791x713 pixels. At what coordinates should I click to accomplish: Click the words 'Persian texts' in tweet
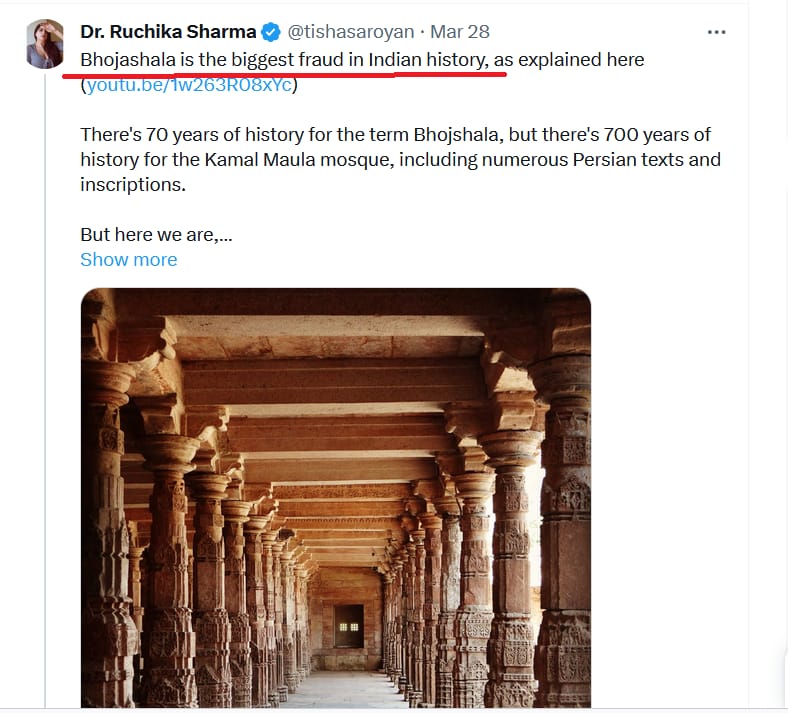[x=628, y=159]
